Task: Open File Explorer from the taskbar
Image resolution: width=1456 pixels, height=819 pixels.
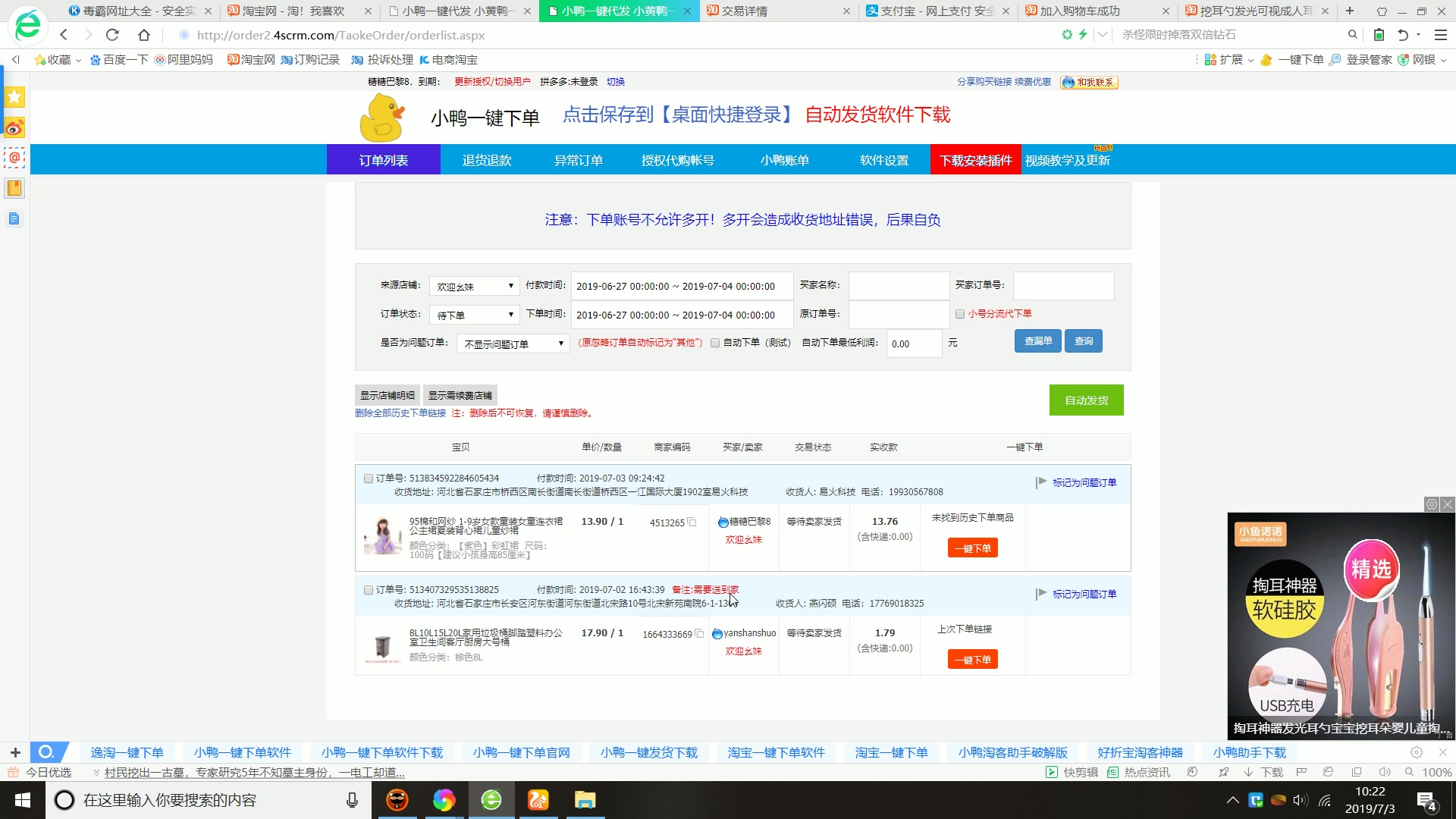Action: 585,800
